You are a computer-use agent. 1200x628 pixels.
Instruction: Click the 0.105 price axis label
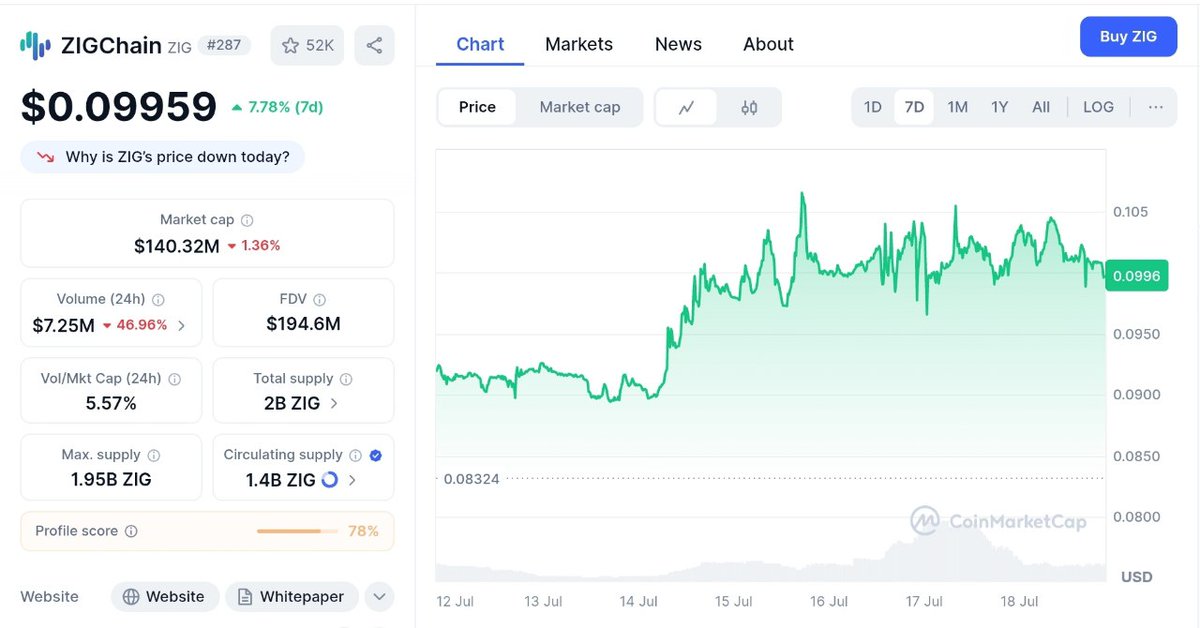point(1131,212)
